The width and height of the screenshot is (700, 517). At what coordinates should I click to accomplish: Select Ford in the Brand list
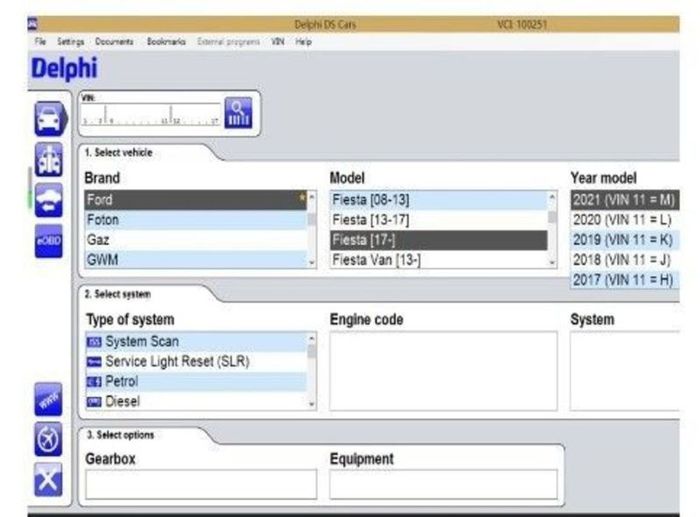click(196, 200)
